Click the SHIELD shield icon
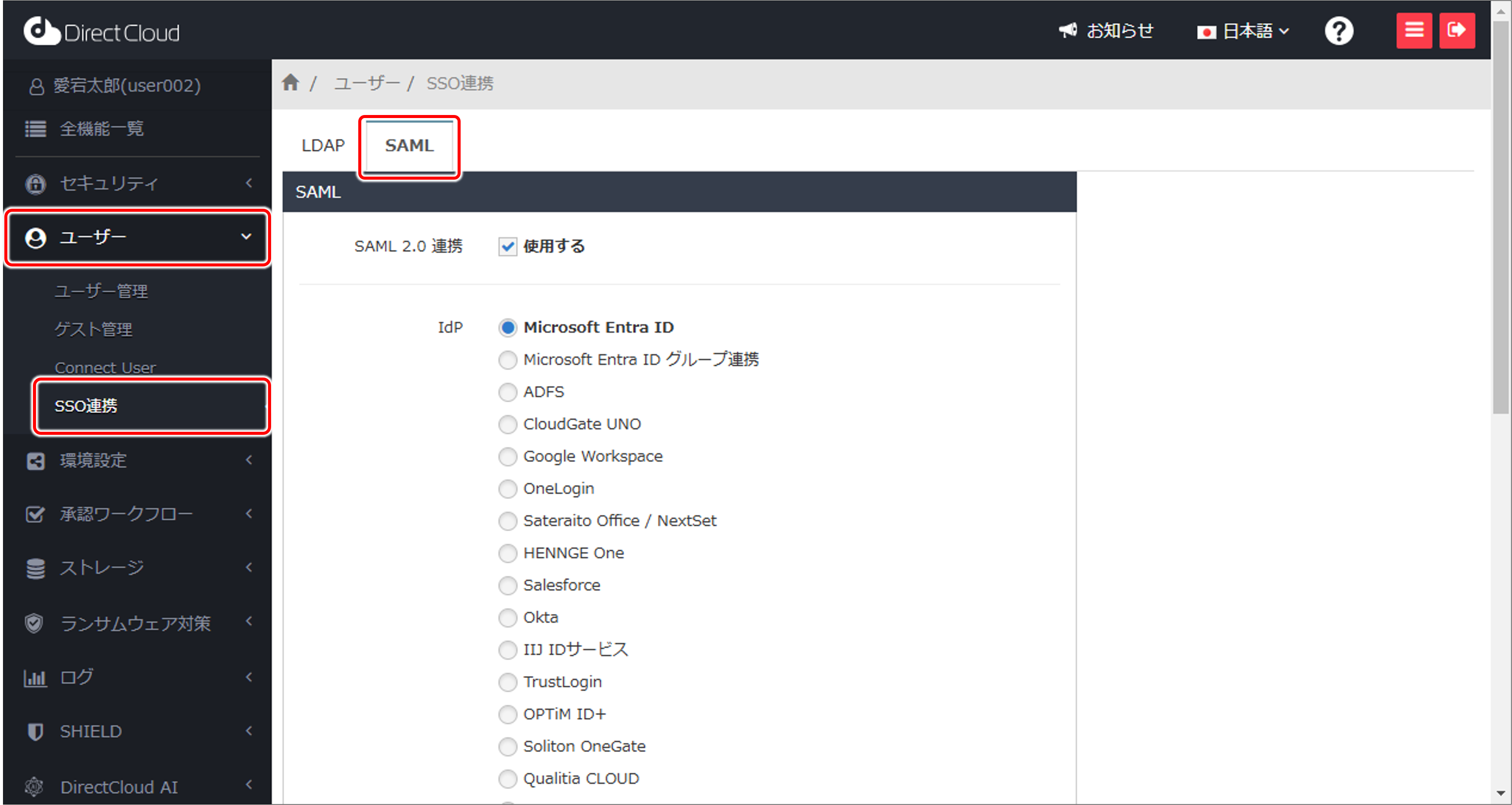 (35, 731)
